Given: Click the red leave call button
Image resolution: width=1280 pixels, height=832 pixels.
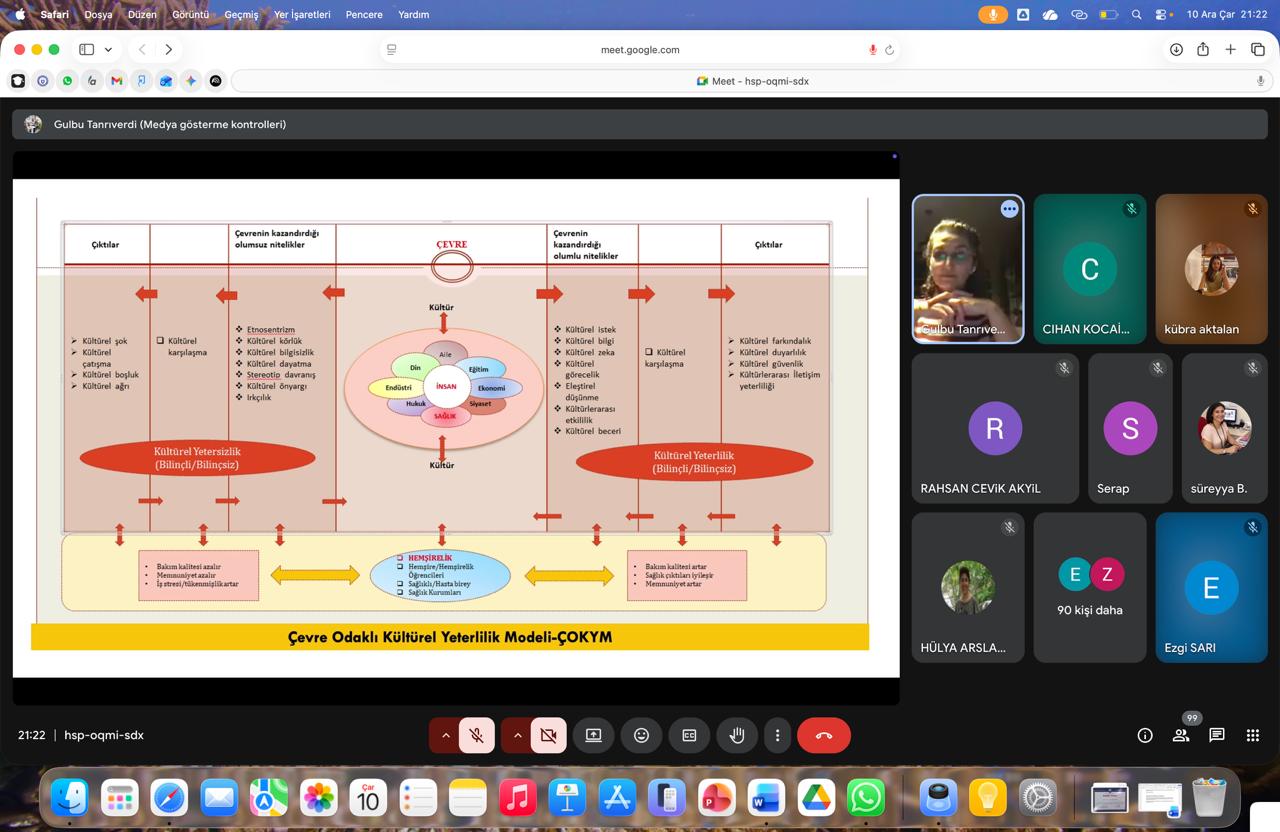Looking at the screenshot, I should pyautogui.click(x=823, y=735).
